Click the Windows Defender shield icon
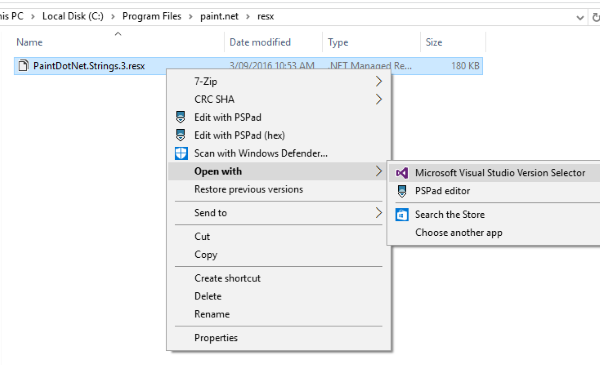 181,153
